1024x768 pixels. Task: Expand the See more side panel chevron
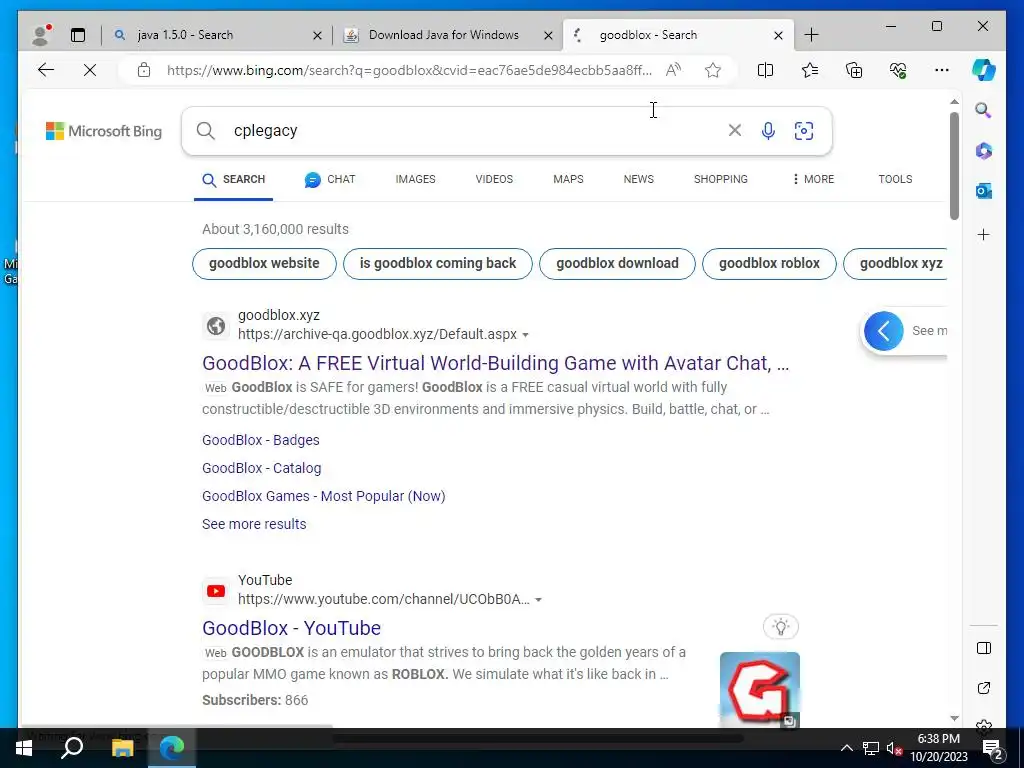pyautogui.click(x=884, y=331)
